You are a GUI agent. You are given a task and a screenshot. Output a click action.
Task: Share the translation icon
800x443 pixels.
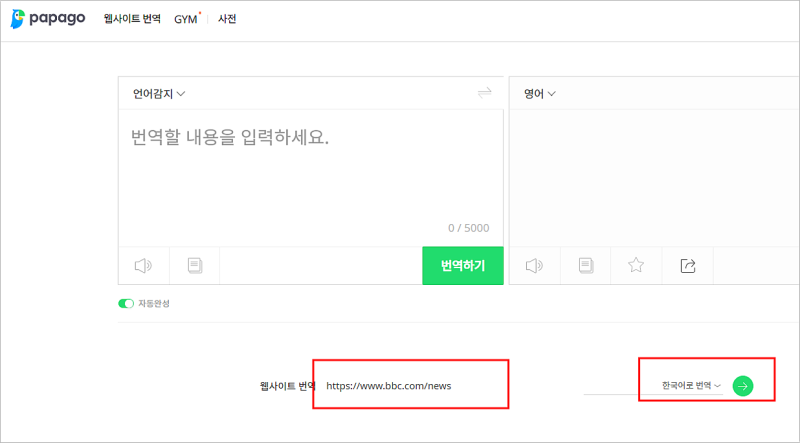tap(688, 265)
